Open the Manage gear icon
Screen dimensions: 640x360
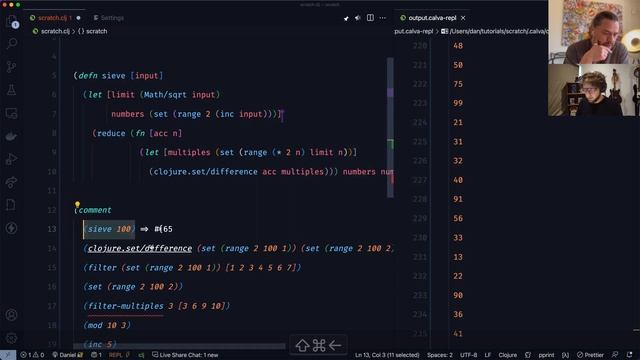pyautogui.click(x=11, y=338)
